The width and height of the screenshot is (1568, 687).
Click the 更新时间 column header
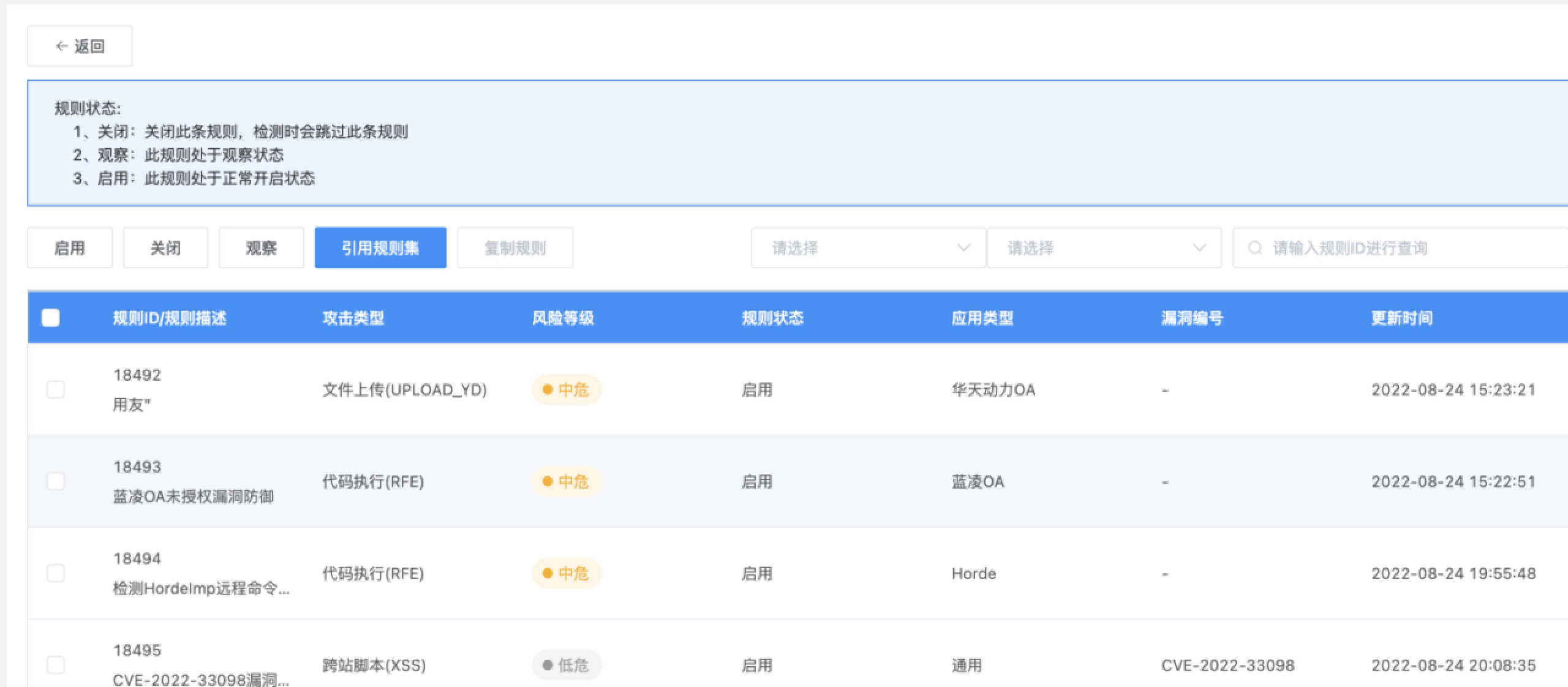(1402, 318)
